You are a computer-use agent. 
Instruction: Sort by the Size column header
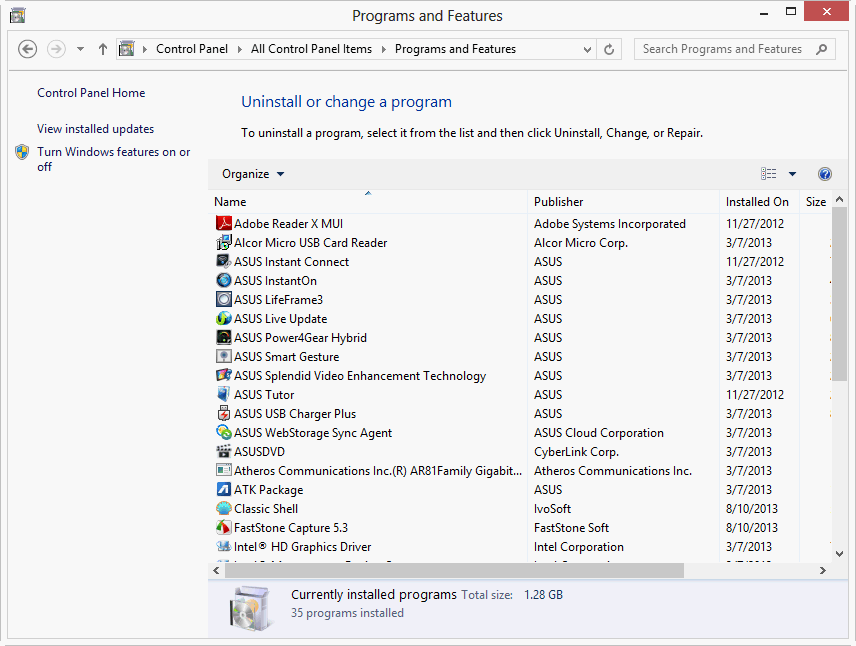coord(816,201)
